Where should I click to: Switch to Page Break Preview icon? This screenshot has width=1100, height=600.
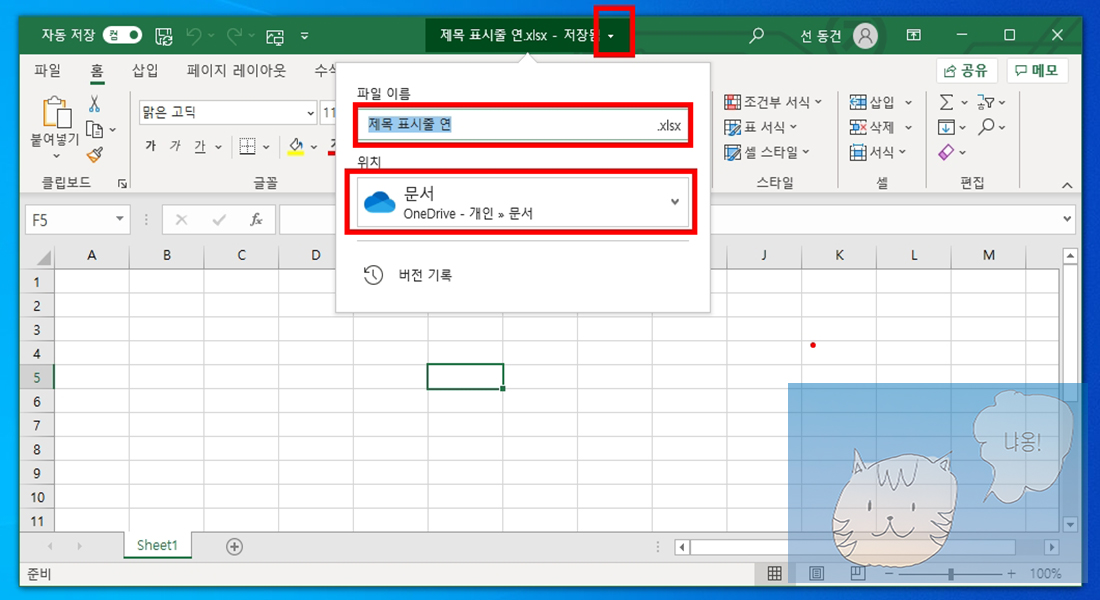coord(857,573)
